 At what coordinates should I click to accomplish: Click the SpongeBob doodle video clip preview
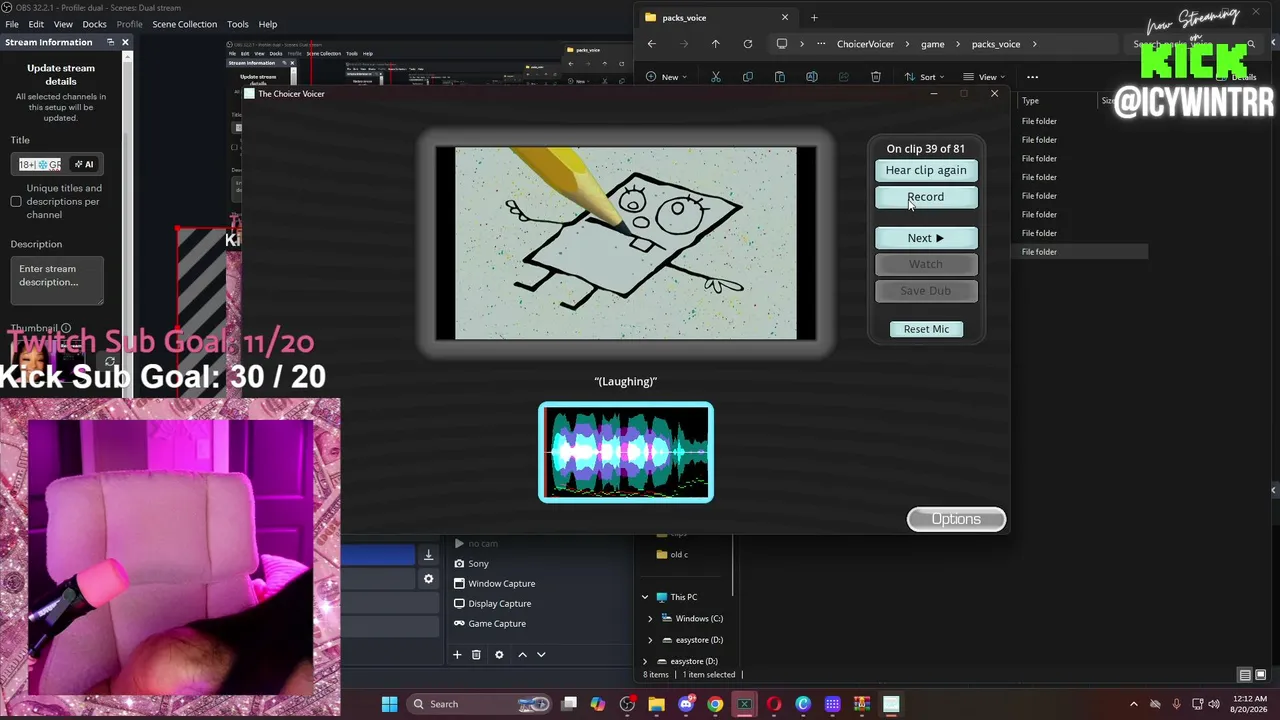pyautogui.click(x=626, y=243)
